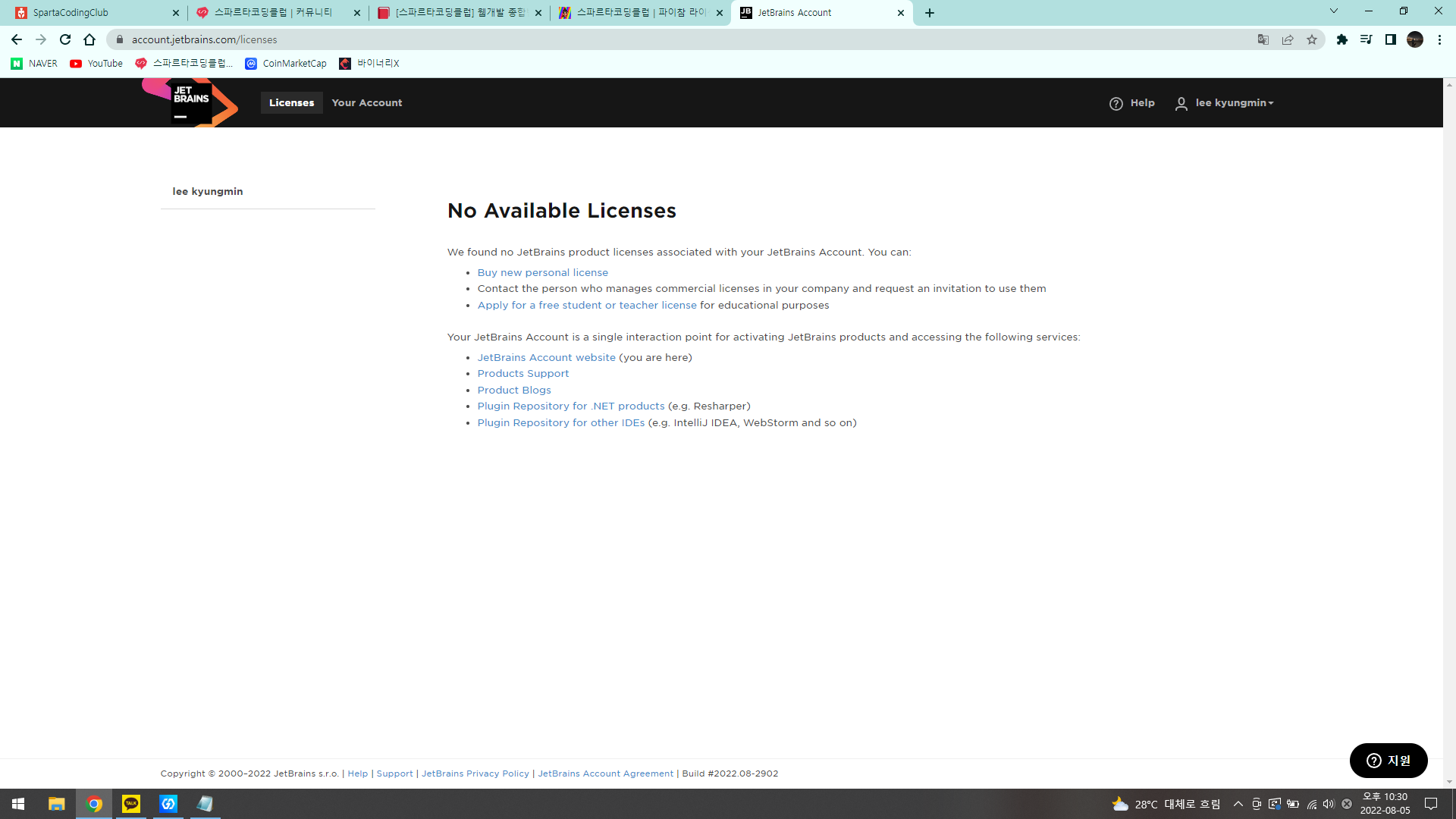
Task: Open the 스파르타코딩클럽 bookmark
Action: pos(184,64)
